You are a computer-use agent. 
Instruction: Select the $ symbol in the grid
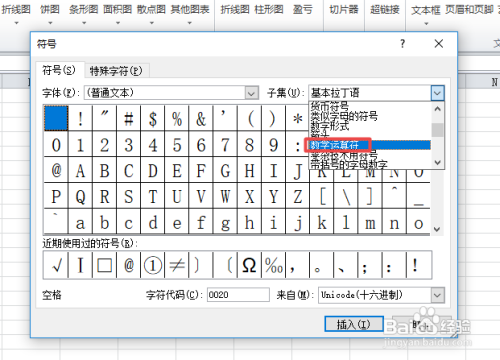pos(153,119)
